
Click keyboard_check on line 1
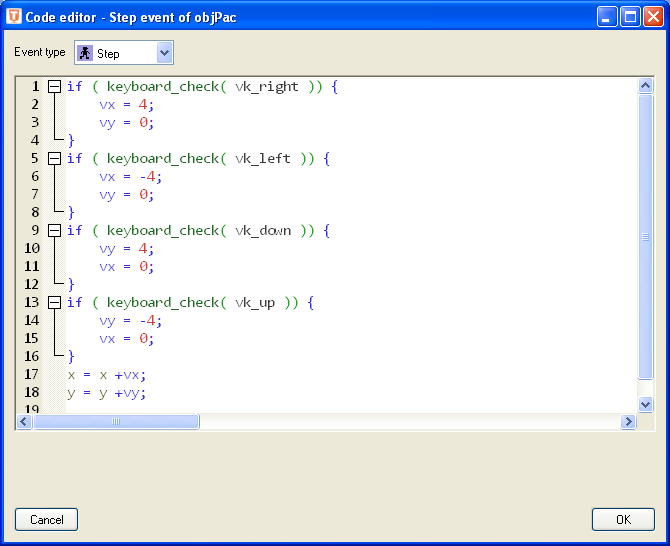pyautogui.click(x=163, y=87)
